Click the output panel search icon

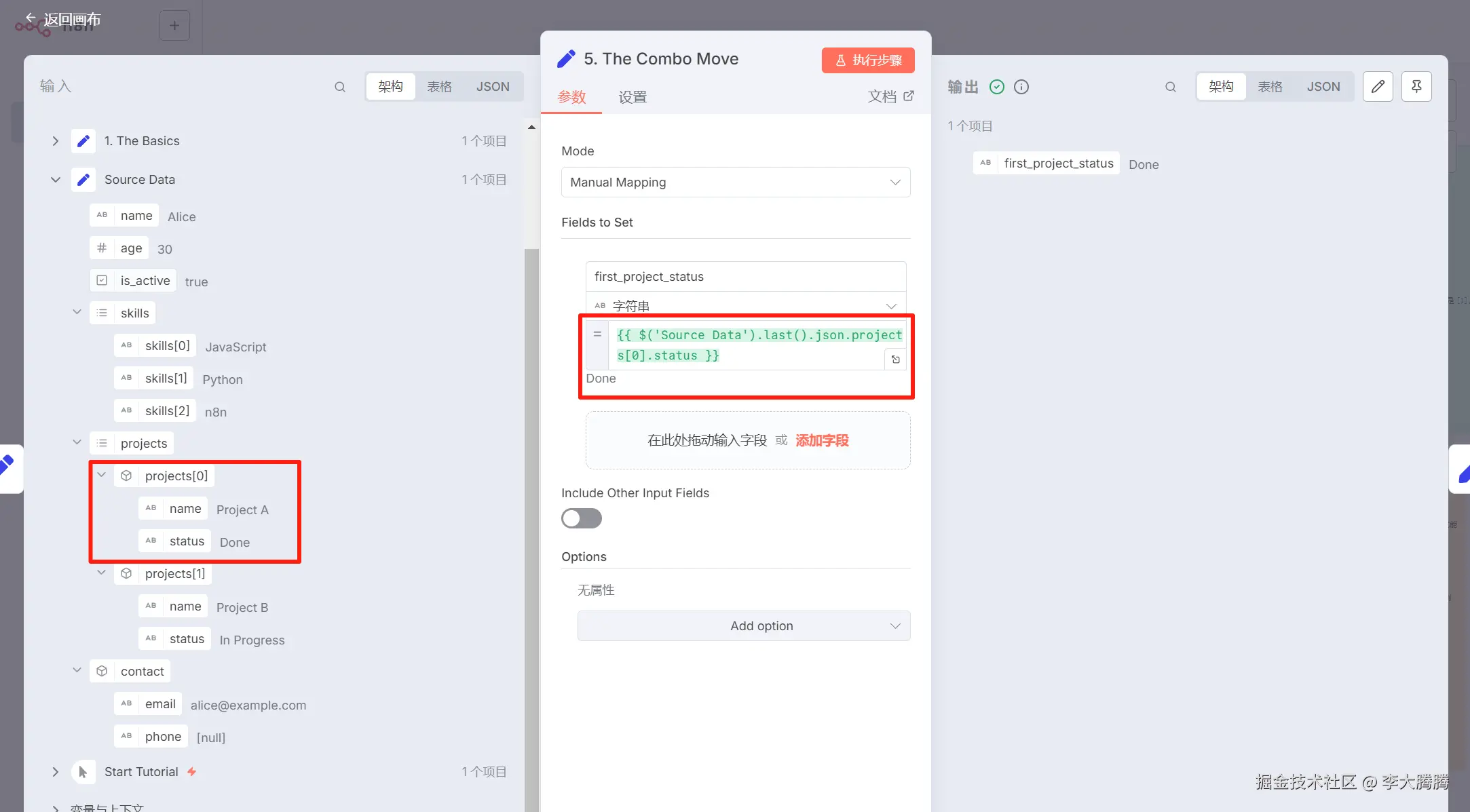1171,87
